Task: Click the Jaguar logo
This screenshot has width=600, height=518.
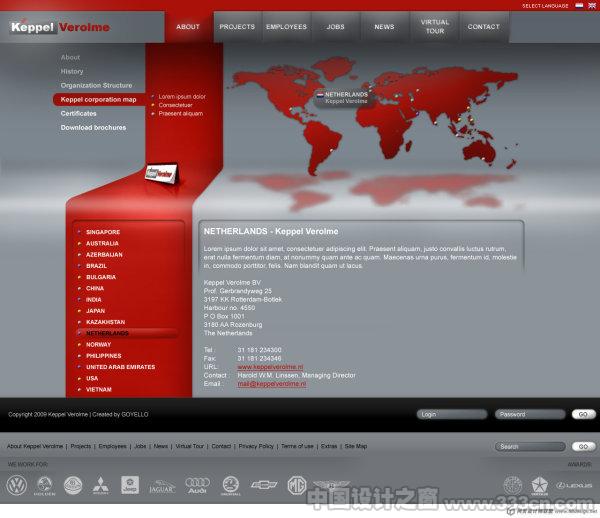Action: (162, 487)
